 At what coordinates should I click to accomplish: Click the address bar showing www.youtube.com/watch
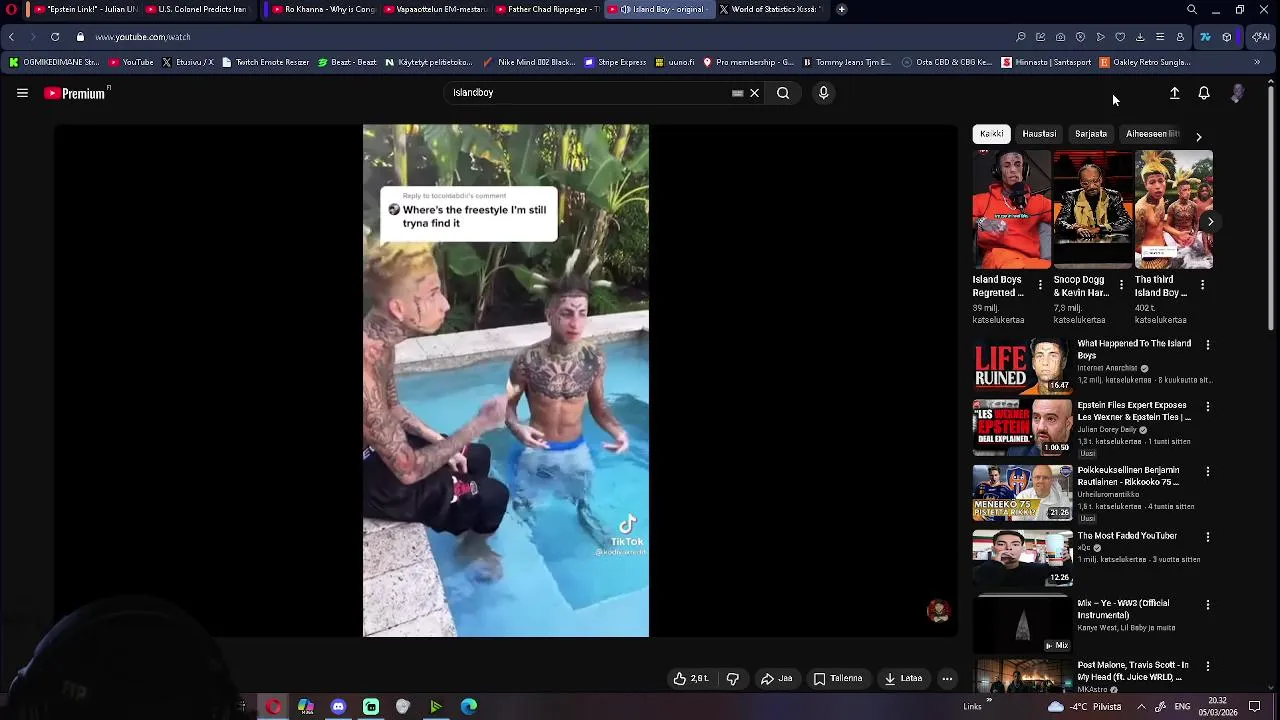click(143, 37)
